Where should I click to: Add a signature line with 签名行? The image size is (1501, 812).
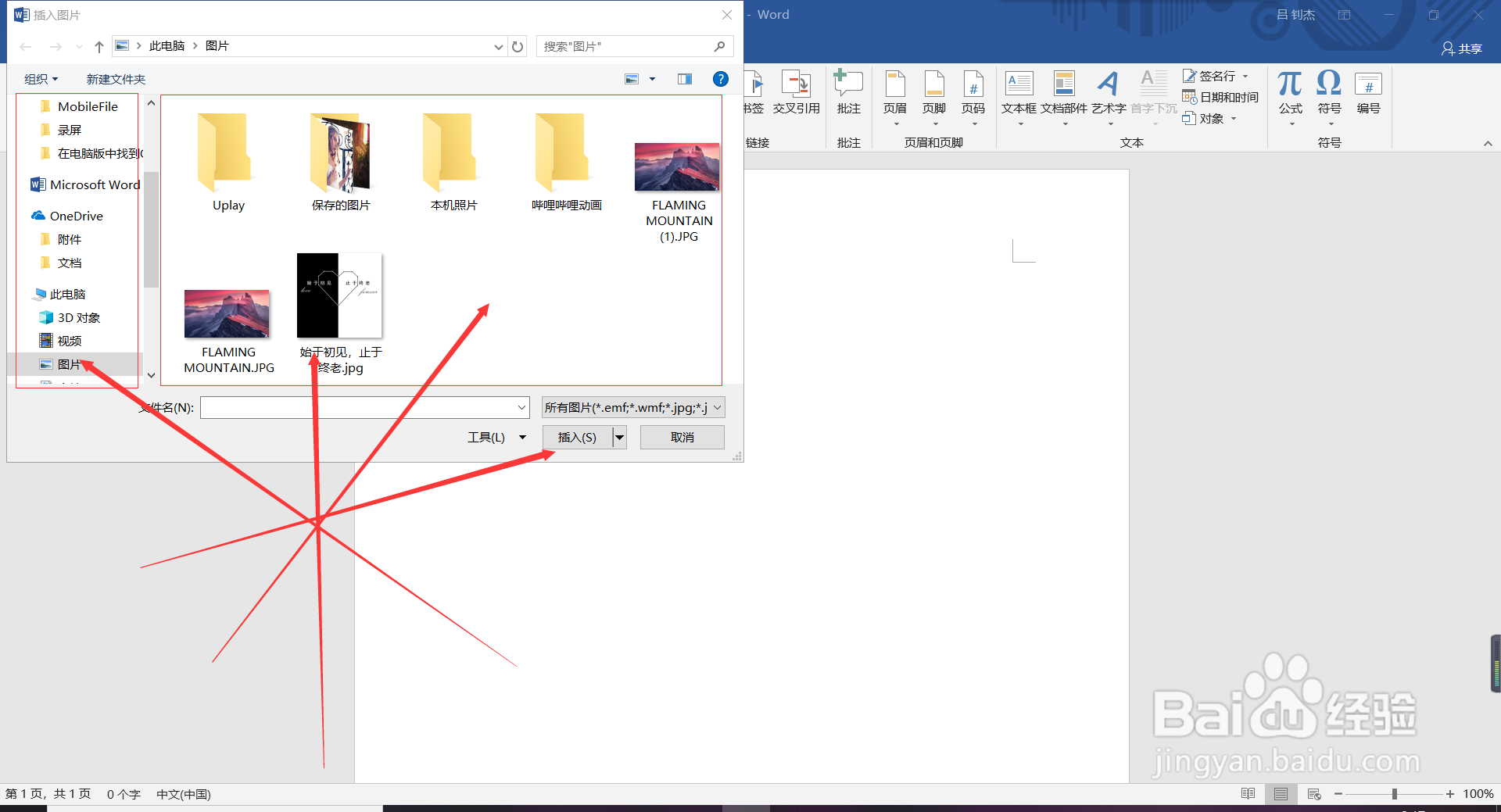point(1214,75)
